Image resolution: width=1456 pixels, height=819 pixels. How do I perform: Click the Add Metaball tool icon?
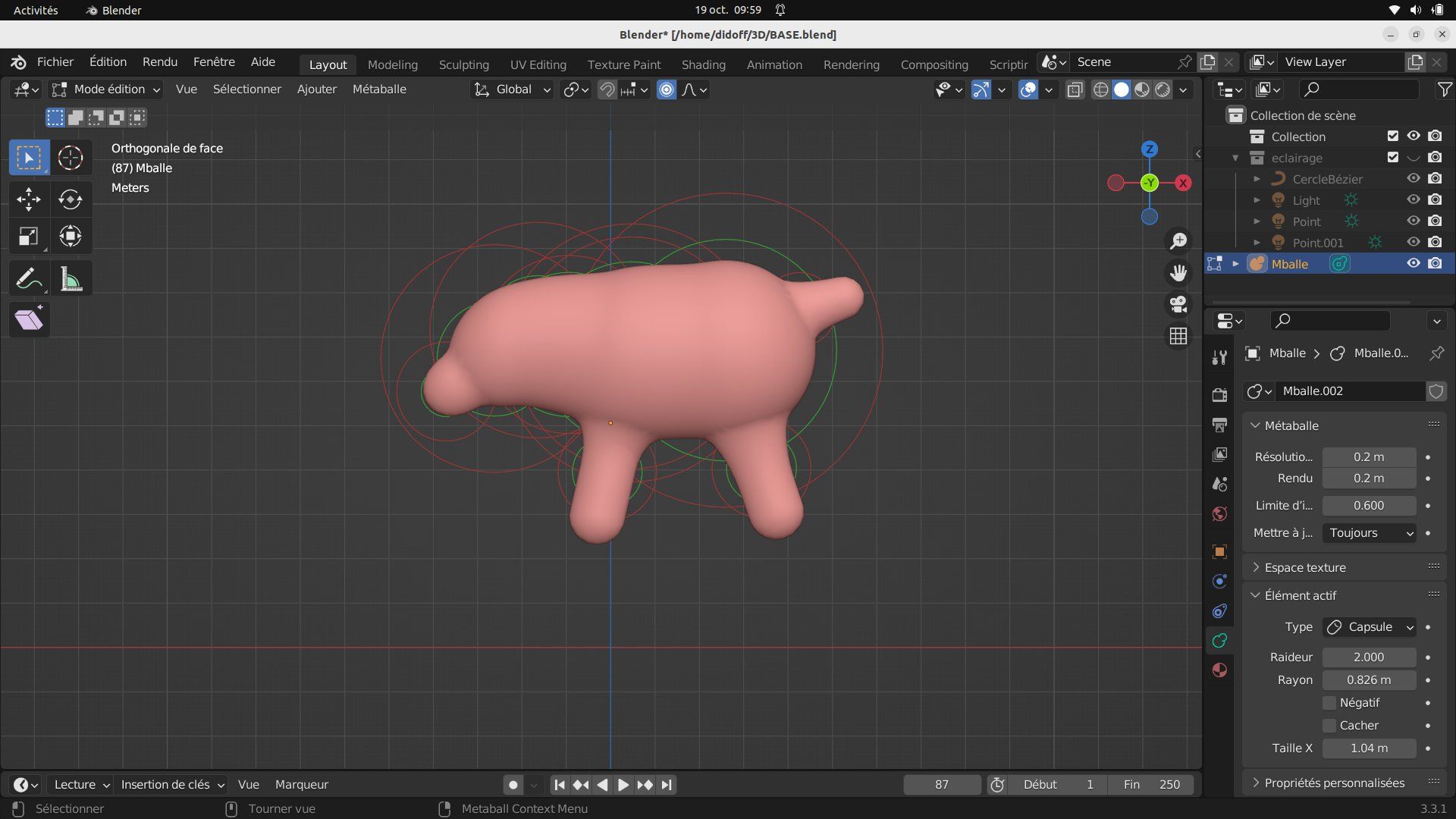[29, 319]
